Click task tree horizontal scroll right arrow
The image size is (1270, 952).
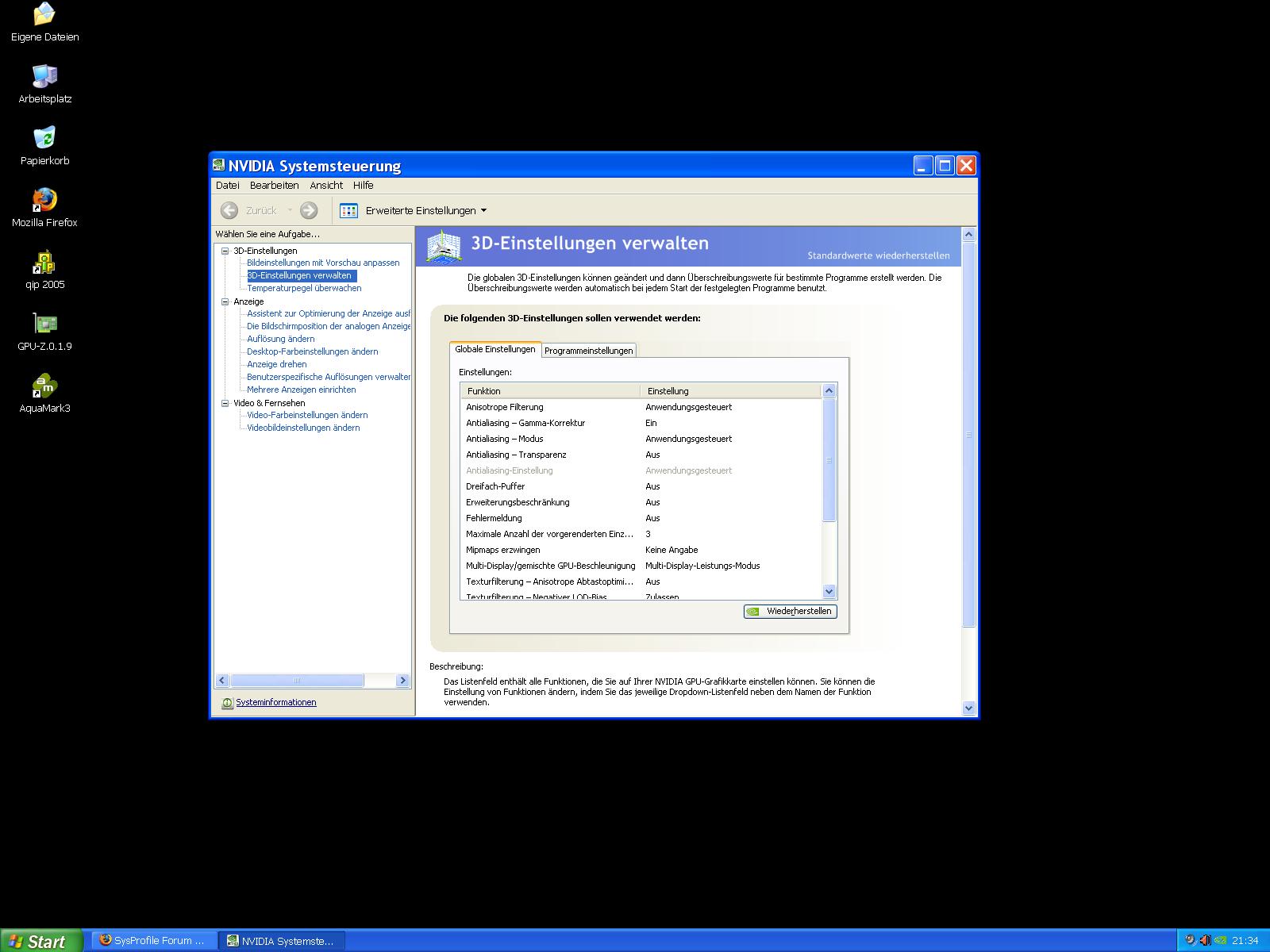[402, 680]
